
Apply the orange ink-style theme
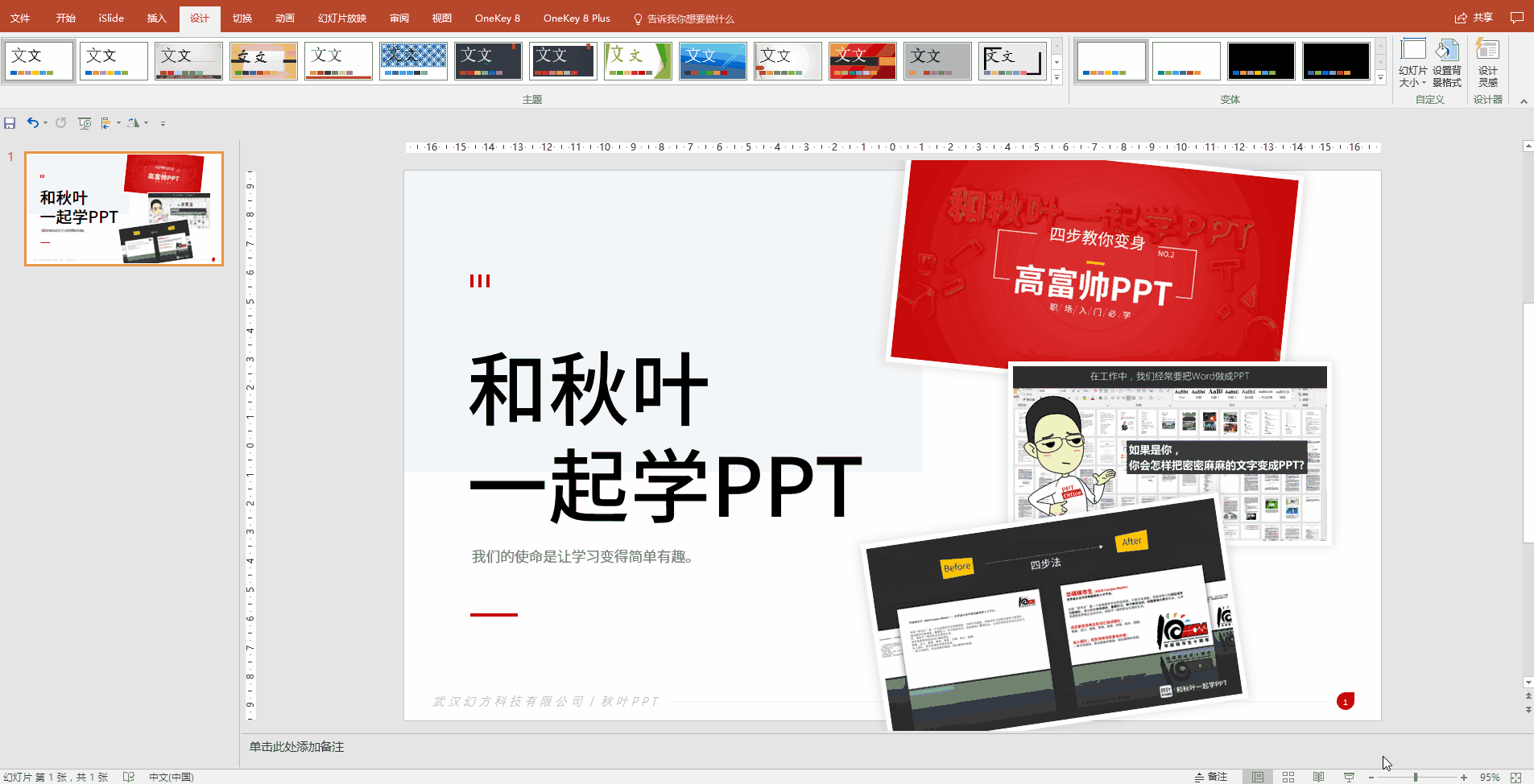pos(263,61)
